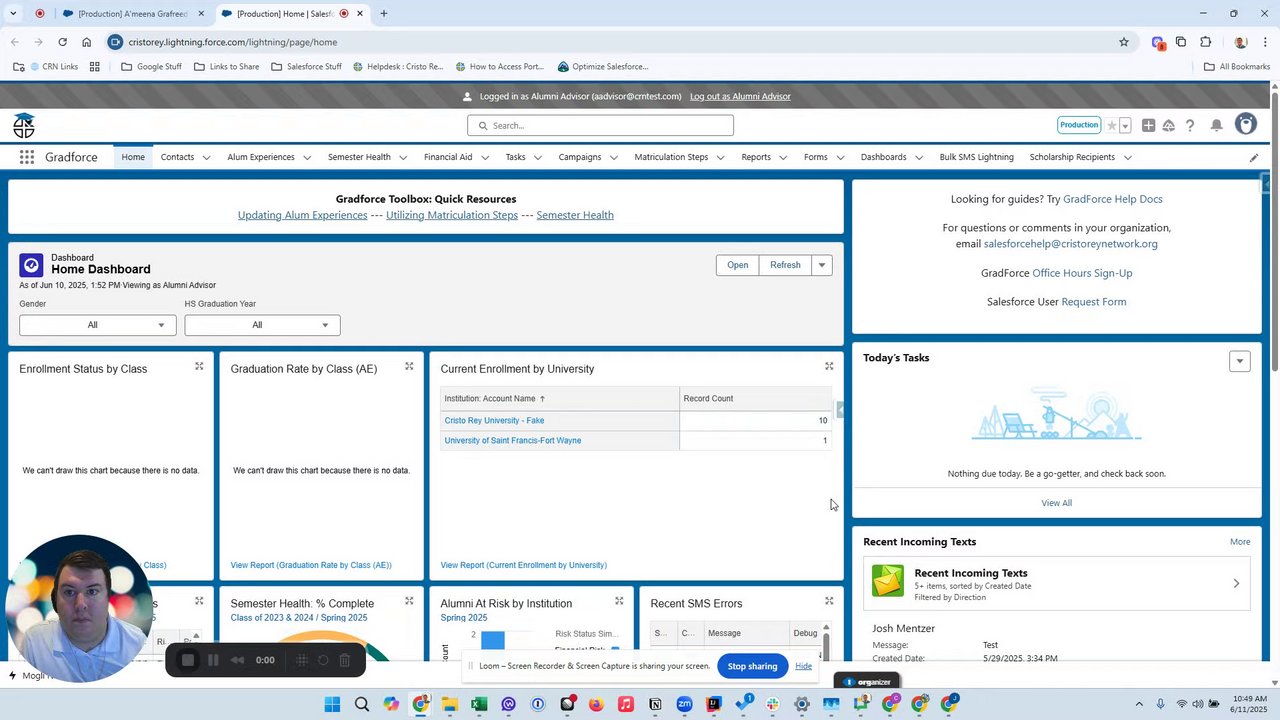Reload the page in Chrome
Image resolution: width=1280 pixels, height=720 pixels.
point(62,42)
